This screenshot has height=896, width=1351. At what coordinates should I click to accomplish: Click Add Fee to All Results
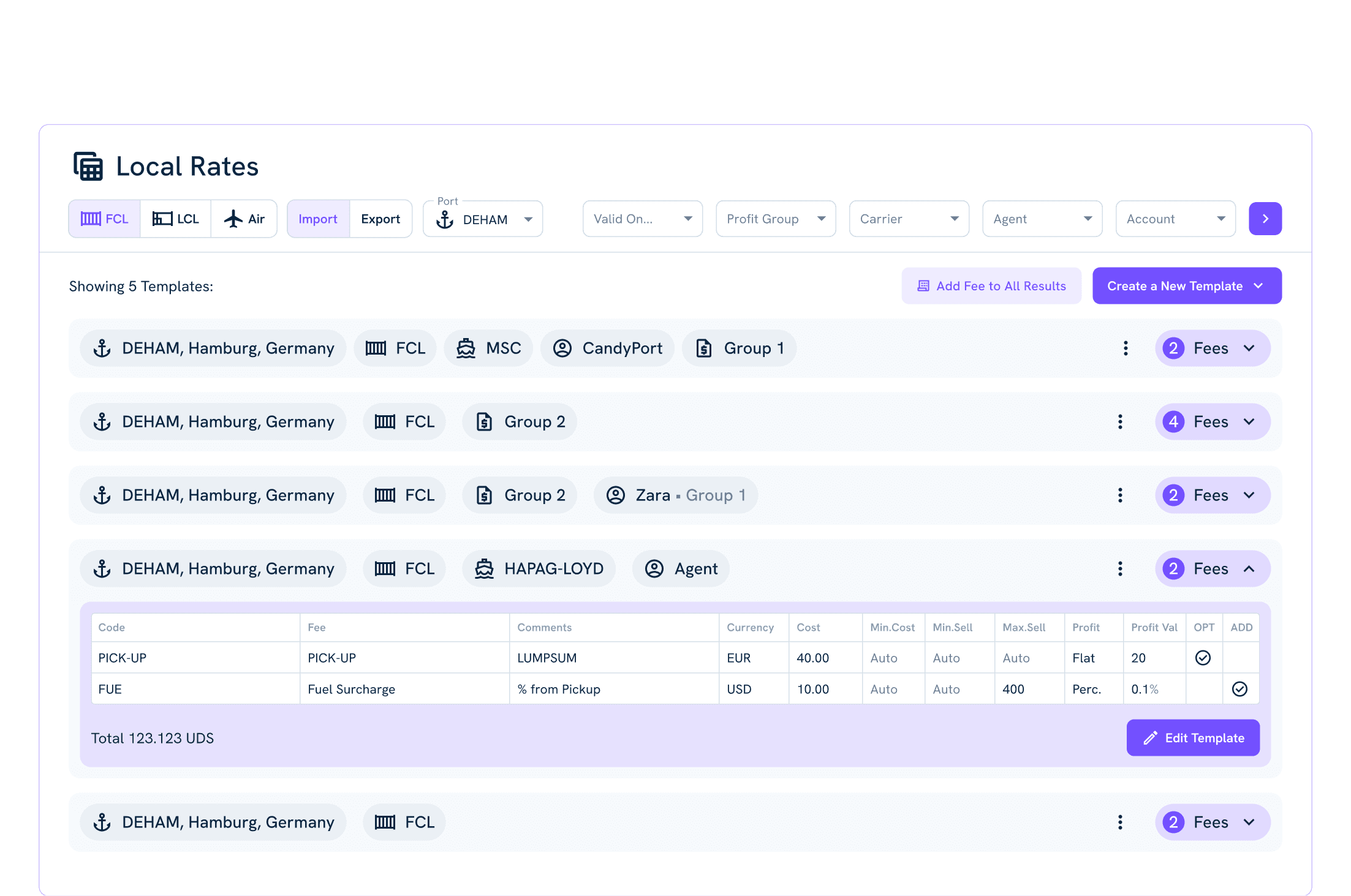pyautogui.click(x=991, y=286)
